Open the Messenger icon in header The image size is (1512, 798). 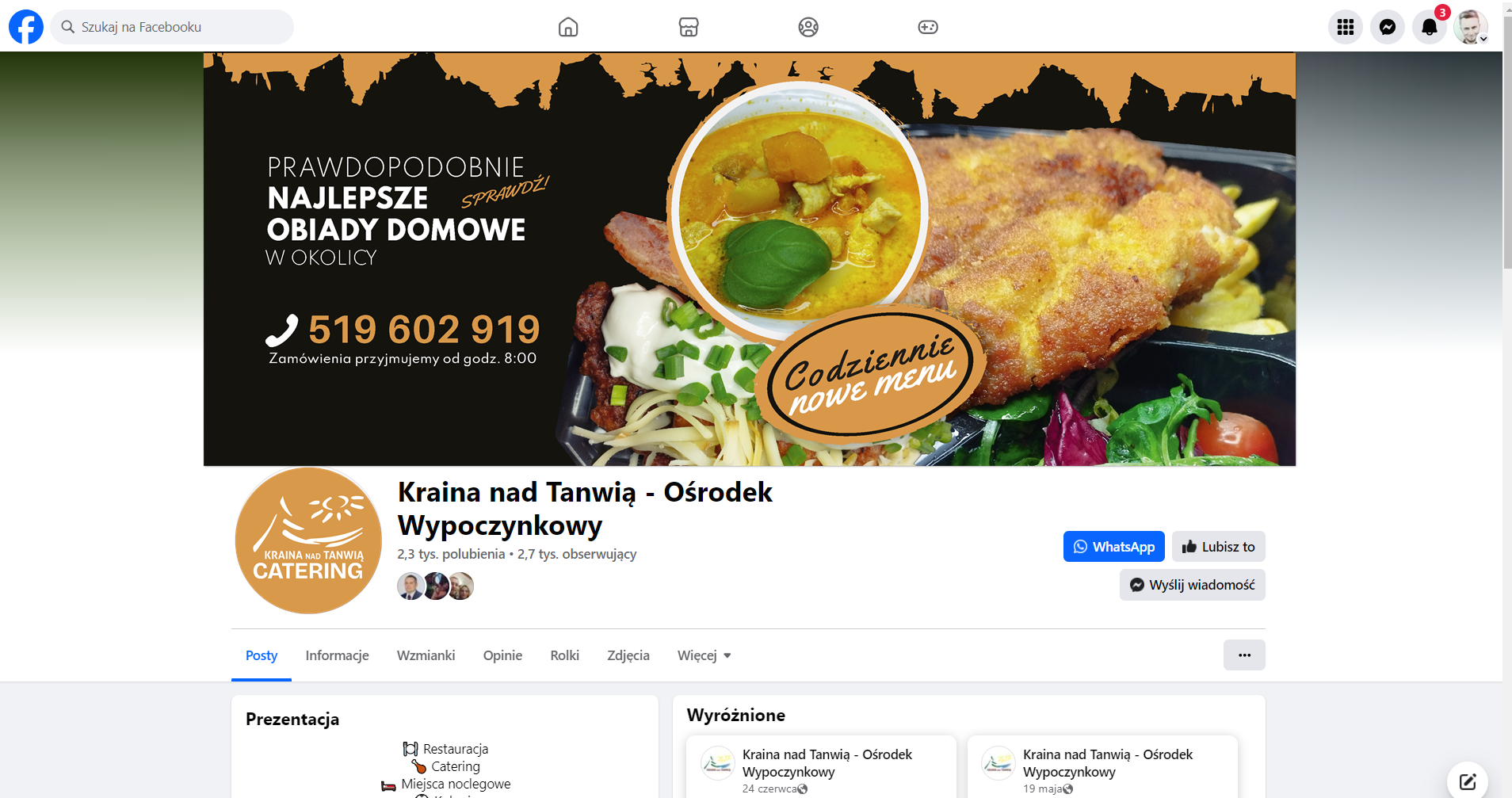pyautogui.click(x=1388, y=27)
